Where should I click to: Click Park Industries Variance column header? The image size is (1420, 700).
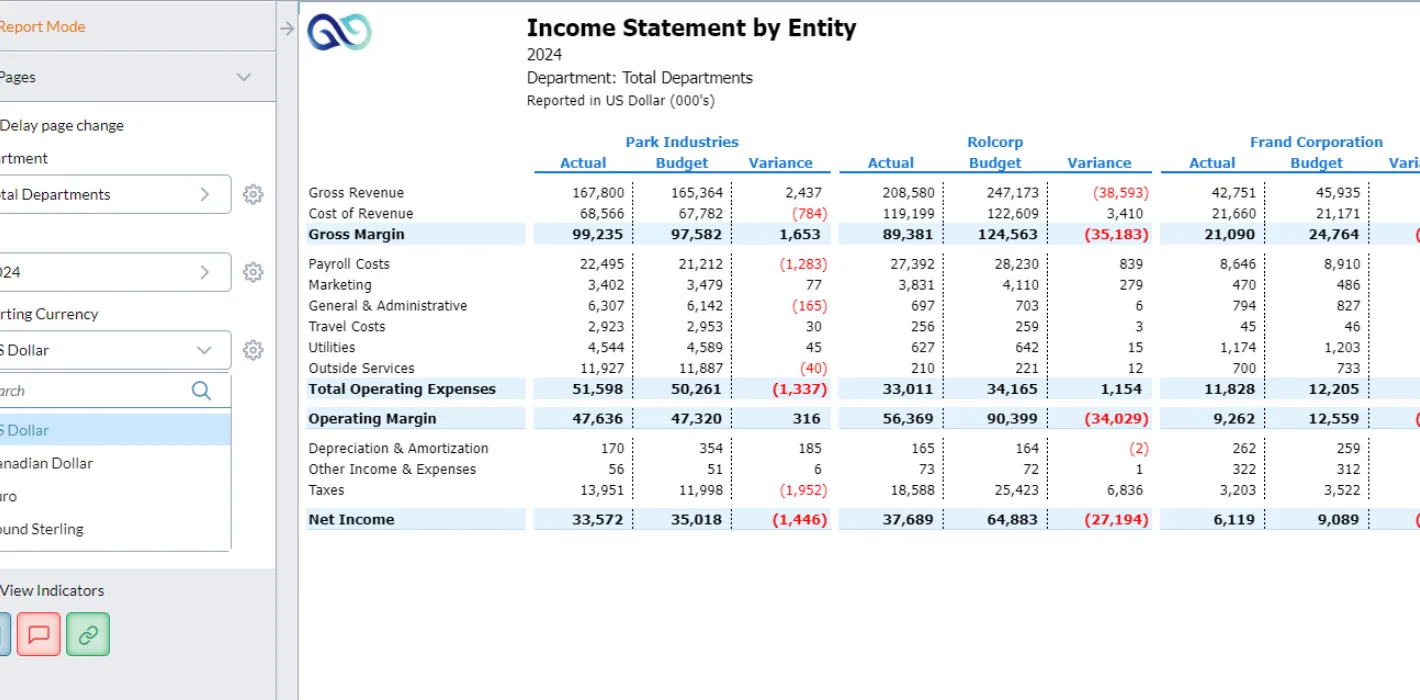click(x=781, y=163)
